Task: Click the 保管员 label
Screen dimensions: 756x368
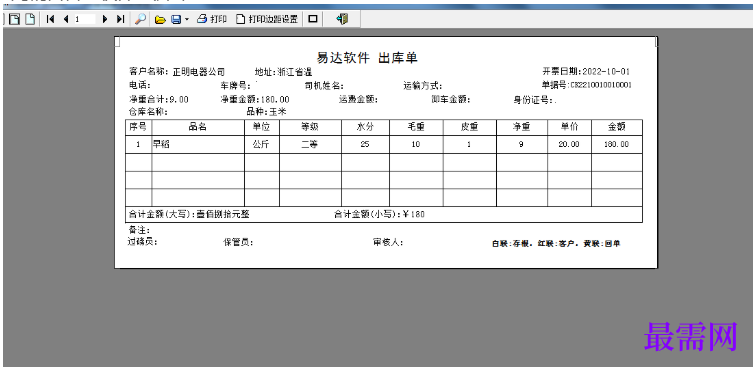Action: [238, 243]
